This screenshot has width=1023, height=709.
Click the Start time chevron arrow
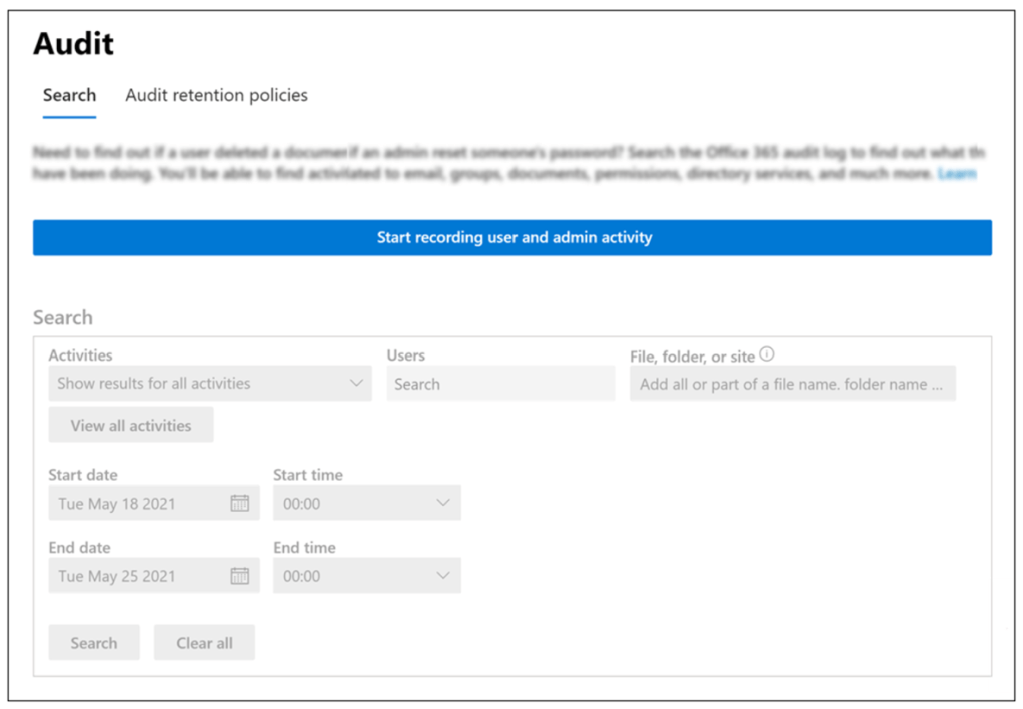click(444, 504)
